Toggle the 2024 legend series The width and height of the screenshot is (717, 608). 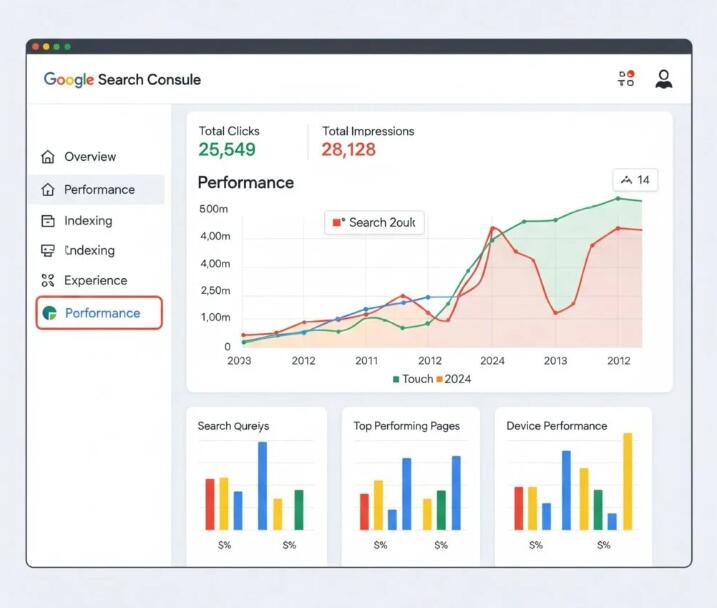tap(453, 379)
